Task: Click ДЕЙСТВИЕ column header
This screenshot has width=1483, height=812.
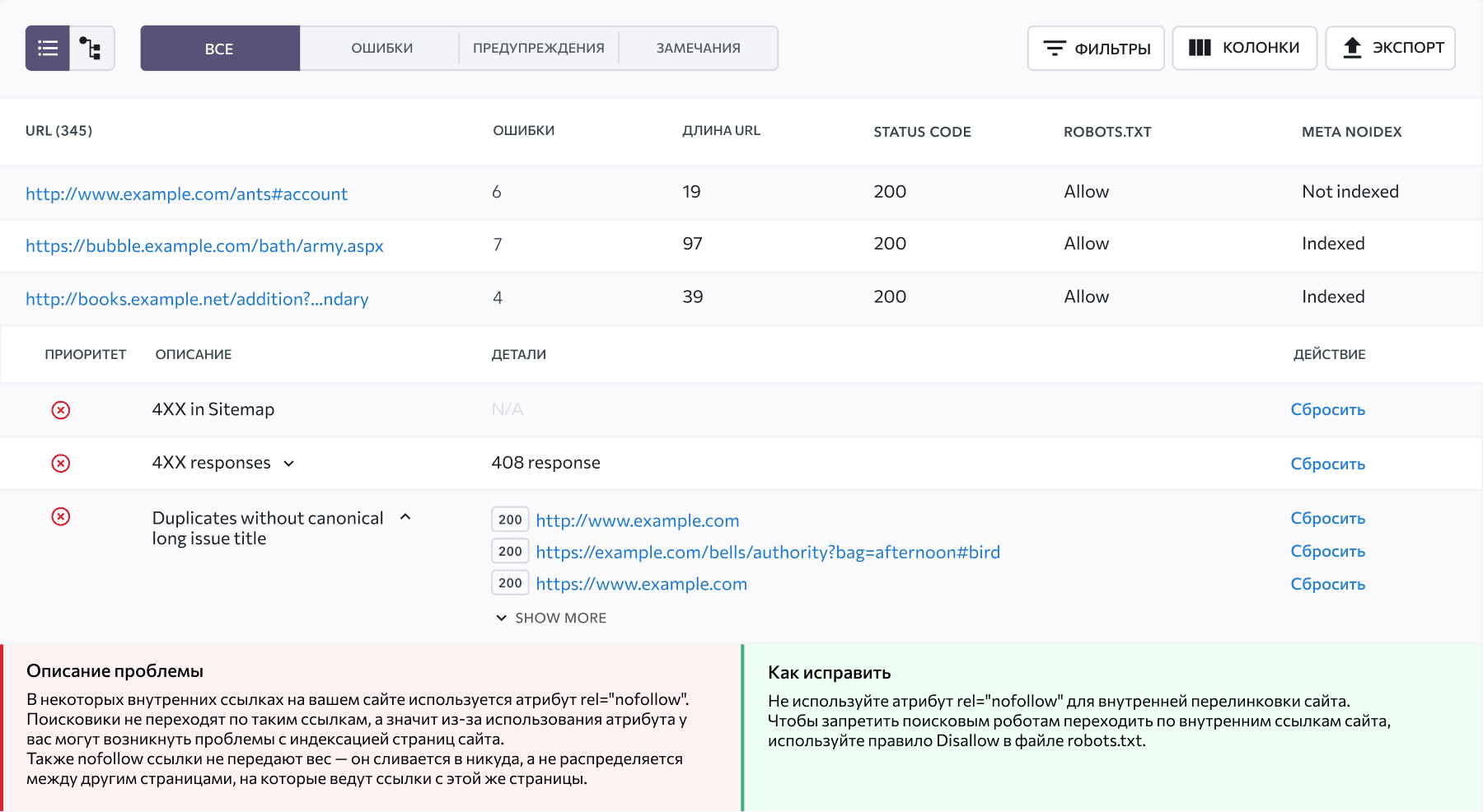Action: (x=1329, y=354)
